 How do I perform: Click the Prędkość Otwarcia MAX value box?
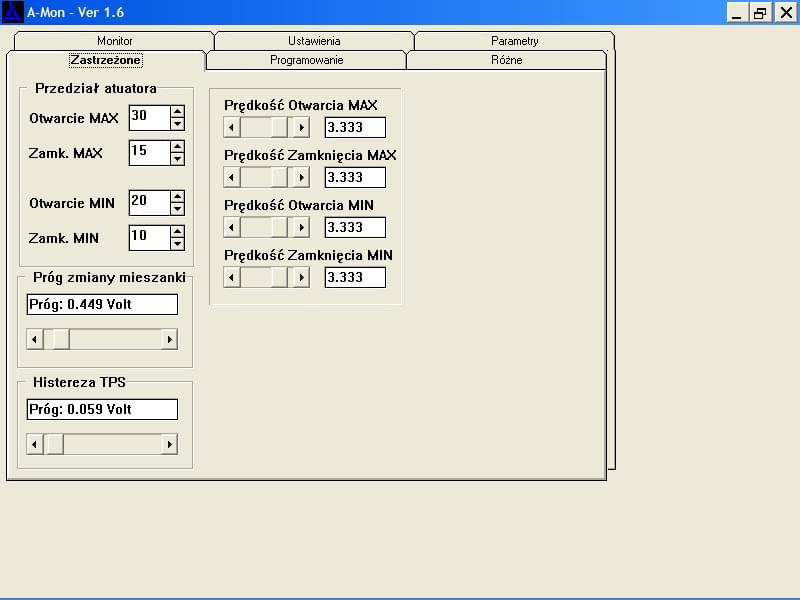[355, 127]
